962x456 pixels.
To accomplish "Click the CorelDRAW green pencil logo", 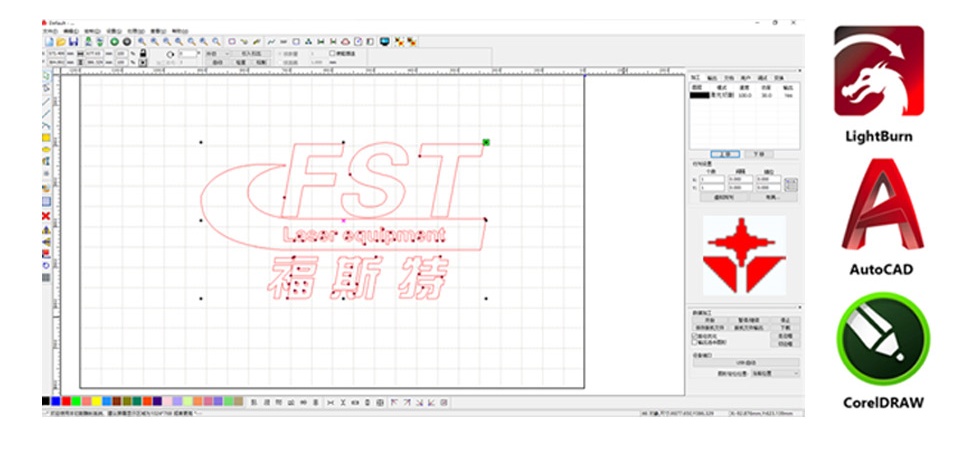I will click(883, 339).
